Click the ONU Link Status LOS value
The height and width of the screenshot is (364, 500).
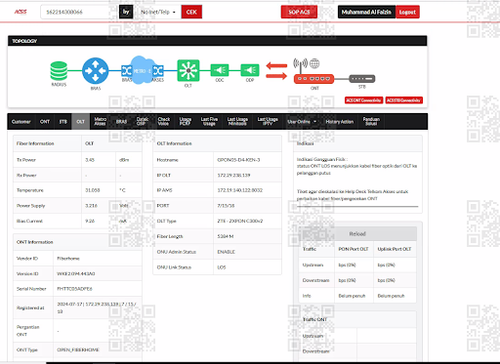click(221, 267)
